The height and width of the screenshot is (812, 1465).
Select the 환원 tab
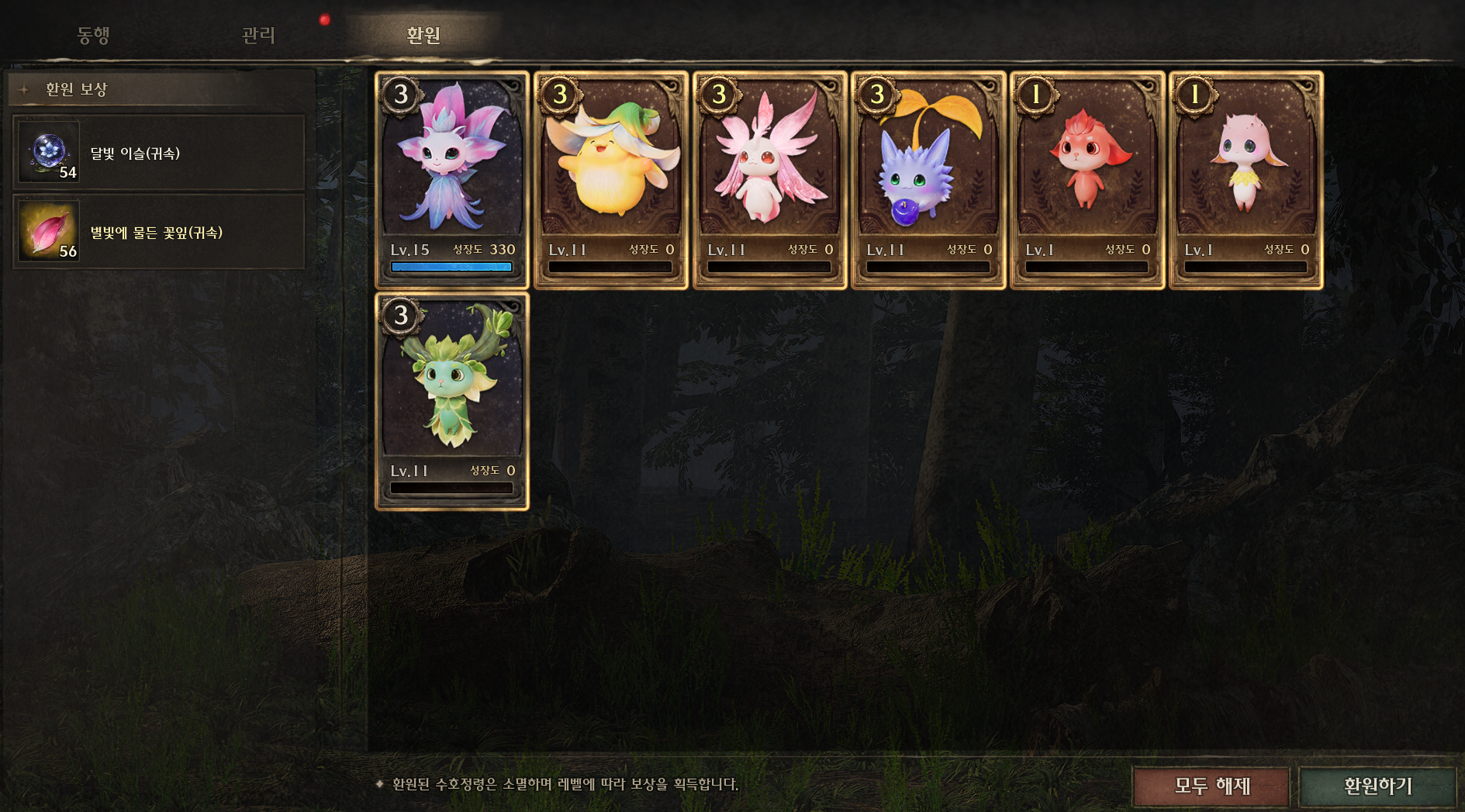click(x=423, y=35)
